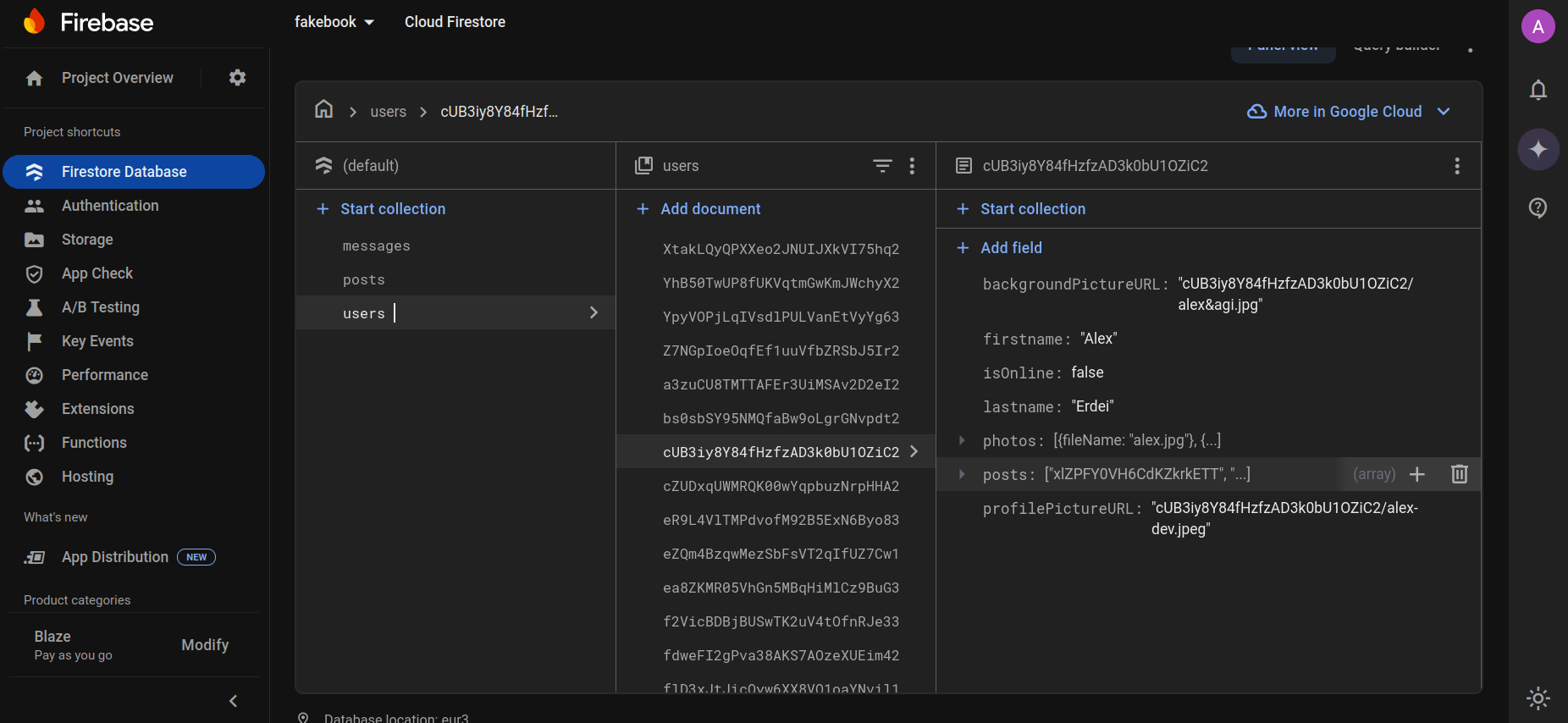Click document icon in document panel header
The image size is (1568, 723).
[963, 166]
